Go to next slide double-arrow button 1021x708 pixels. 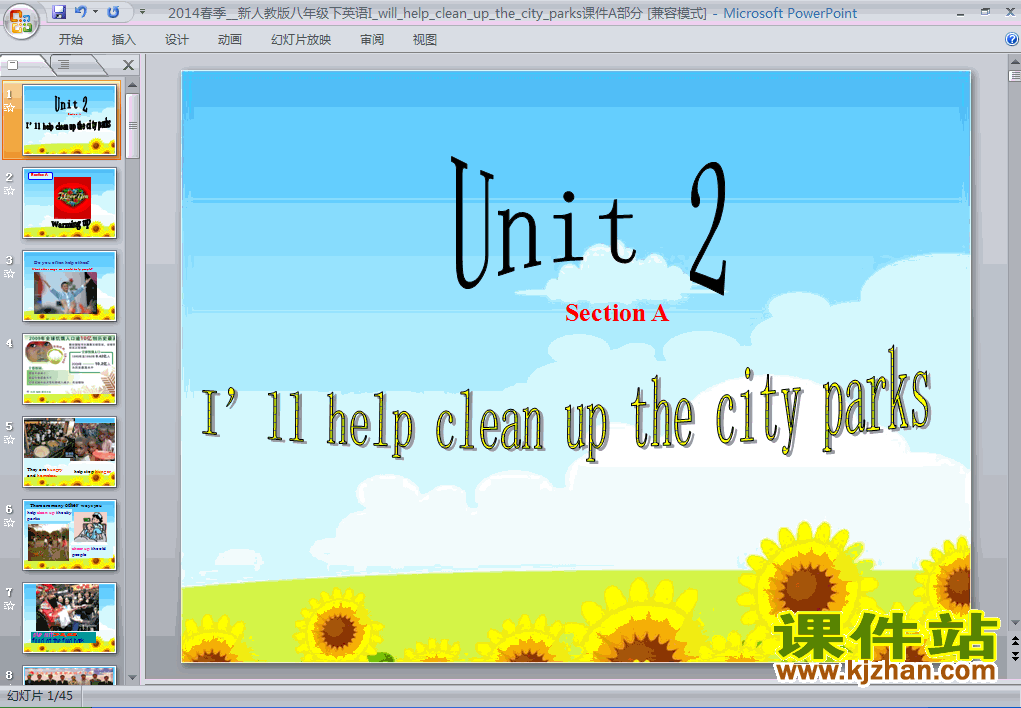(x=1014, y=656)
